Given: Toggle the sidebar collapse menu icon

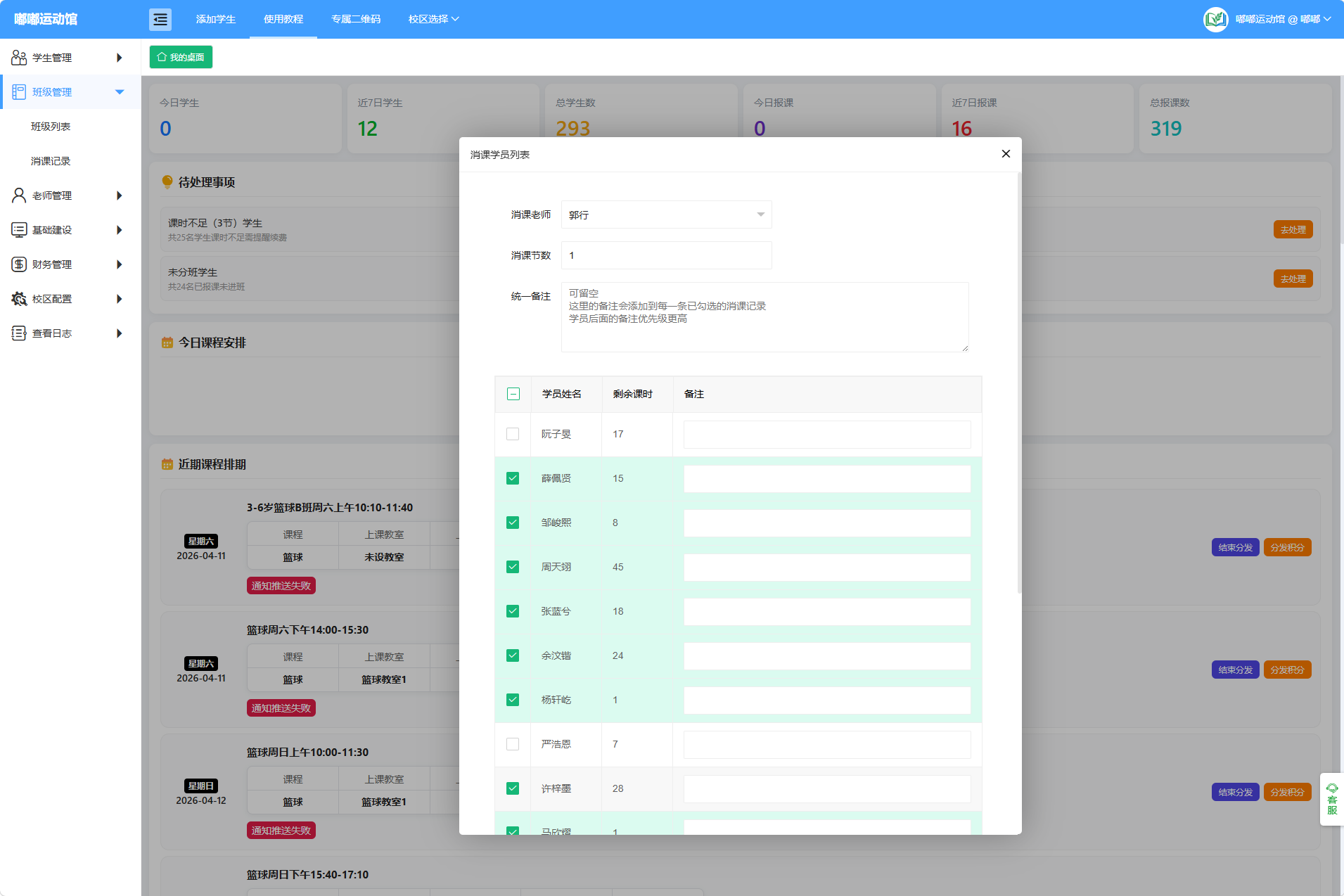Looking at the screenshot, I should pos(160,19).
